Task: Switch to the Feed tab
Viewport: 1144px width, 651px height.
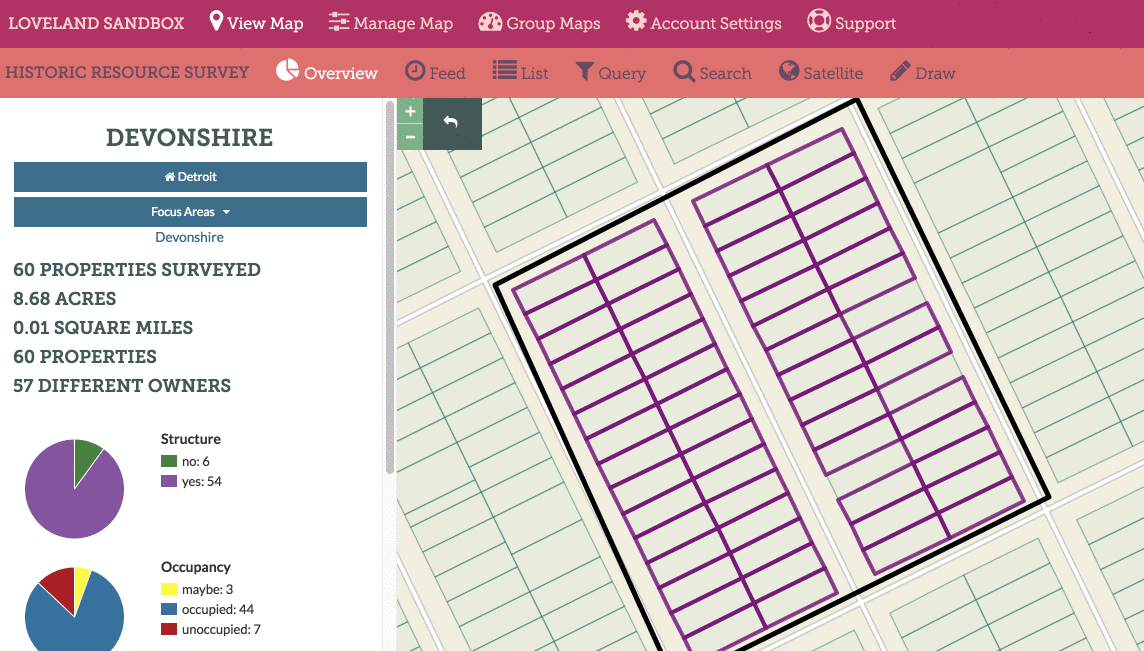Action: (435, 72)
